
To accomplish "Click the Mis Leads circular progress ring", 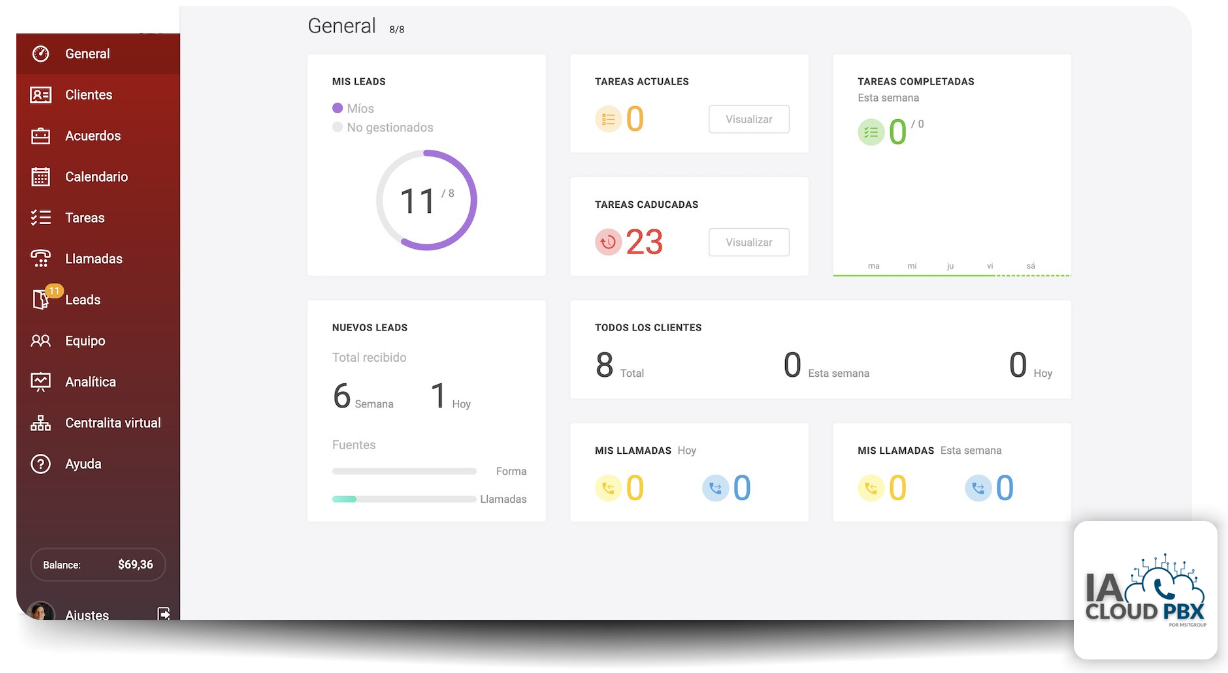I will [426, 200].
